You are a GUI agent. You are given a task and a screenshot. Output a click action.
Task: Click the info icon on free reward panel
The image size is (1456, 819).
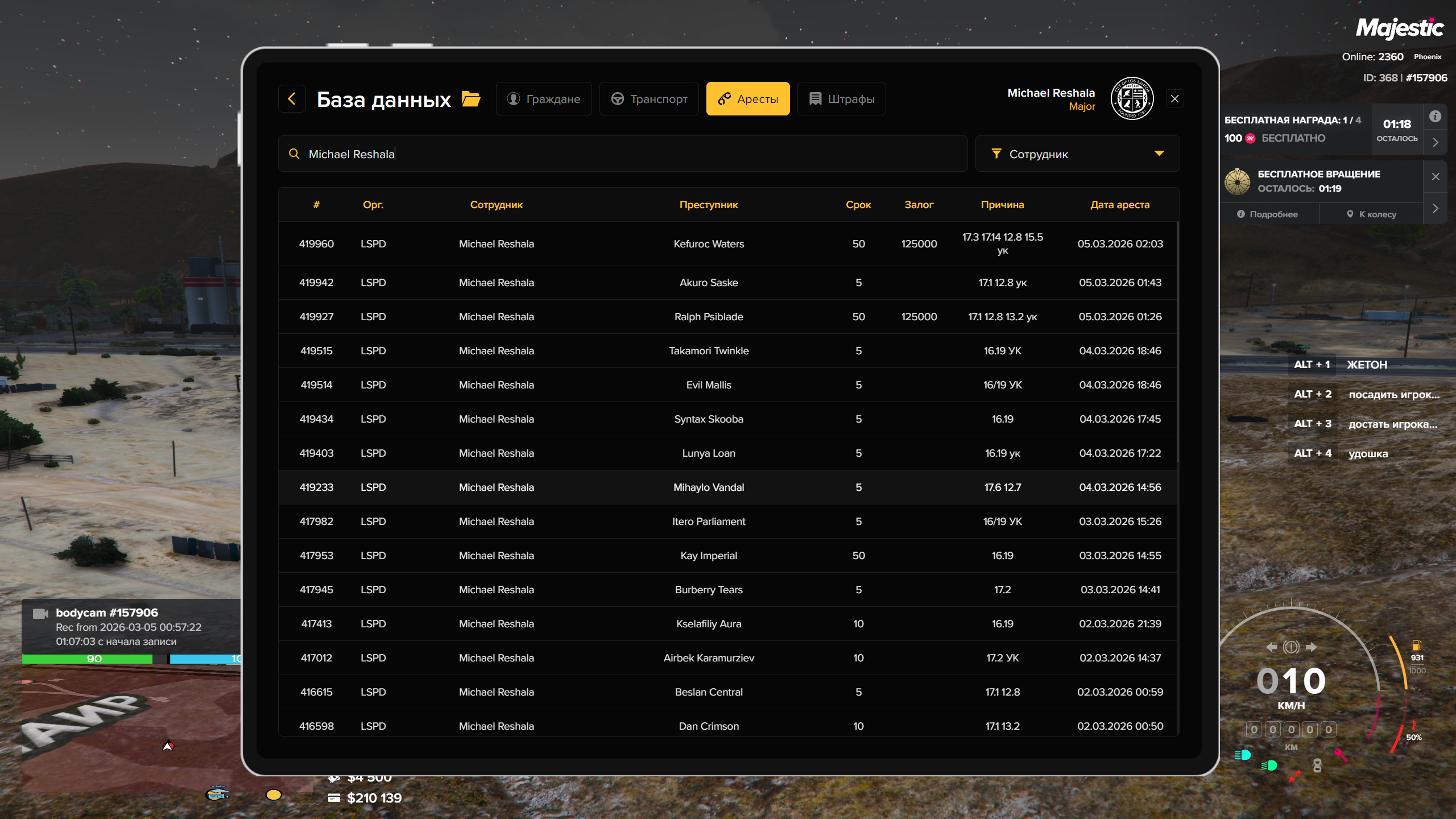click(1435, 117)
